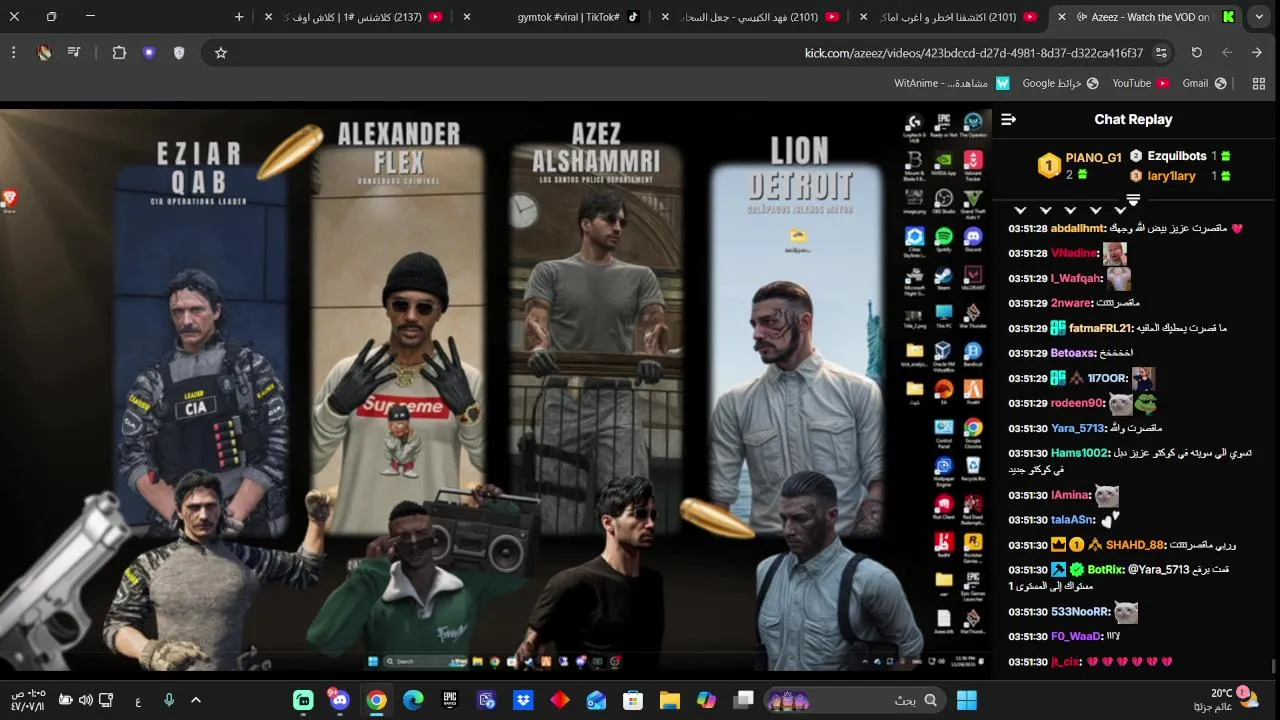Open lary1lary leaderboard entry
The height and width of the screenshot is (720, 1280).
point(1181,176)
